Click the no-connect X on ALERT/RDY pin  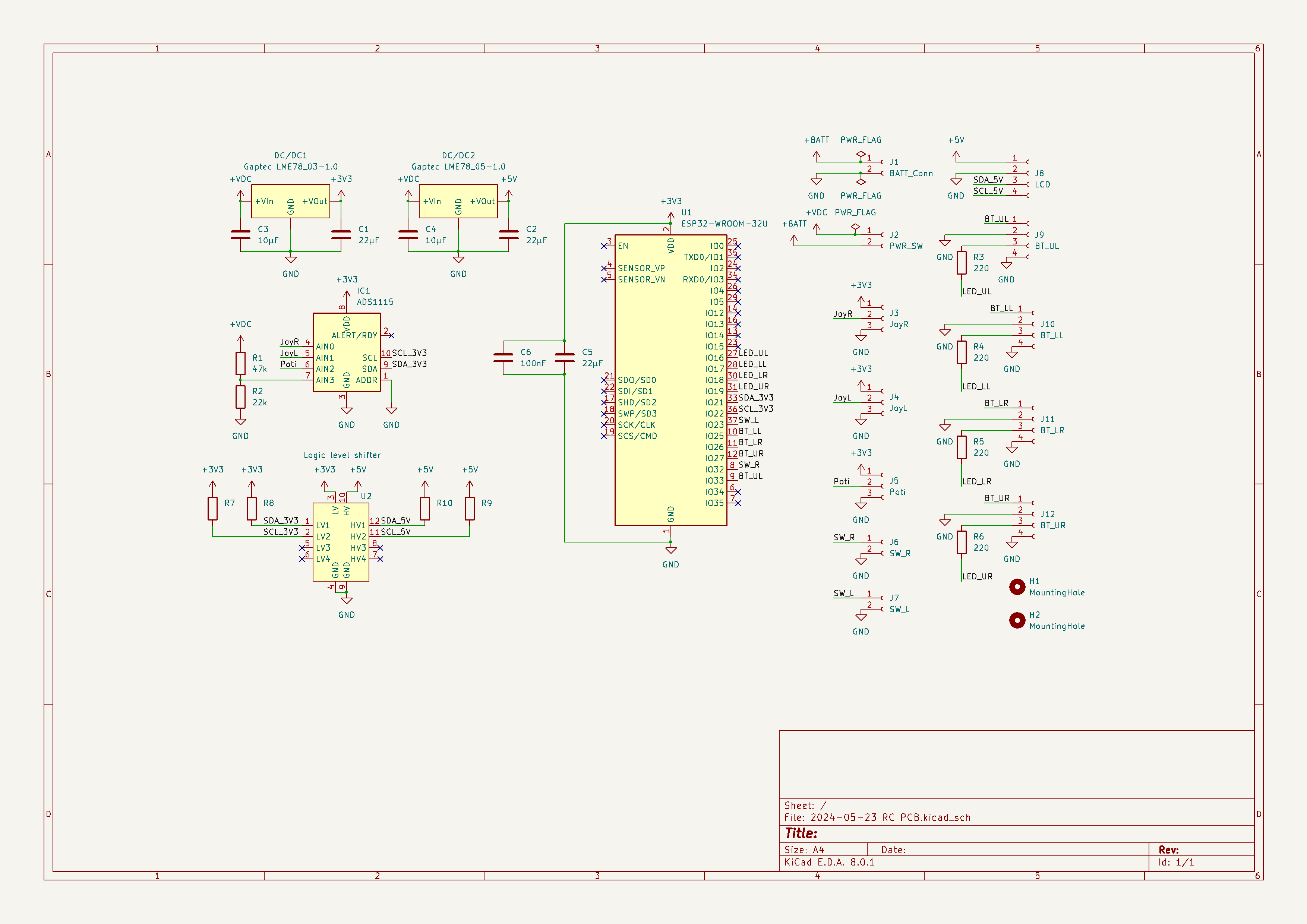(x=391, y=335)
